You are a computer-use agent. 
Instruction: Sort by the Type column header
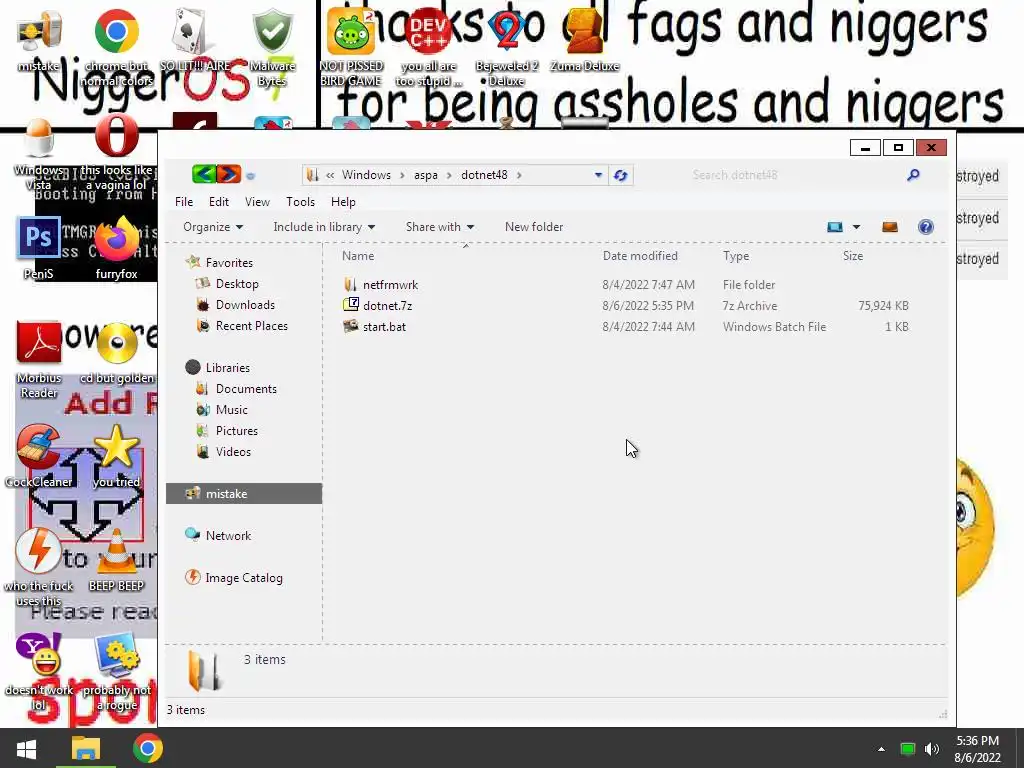736,256
